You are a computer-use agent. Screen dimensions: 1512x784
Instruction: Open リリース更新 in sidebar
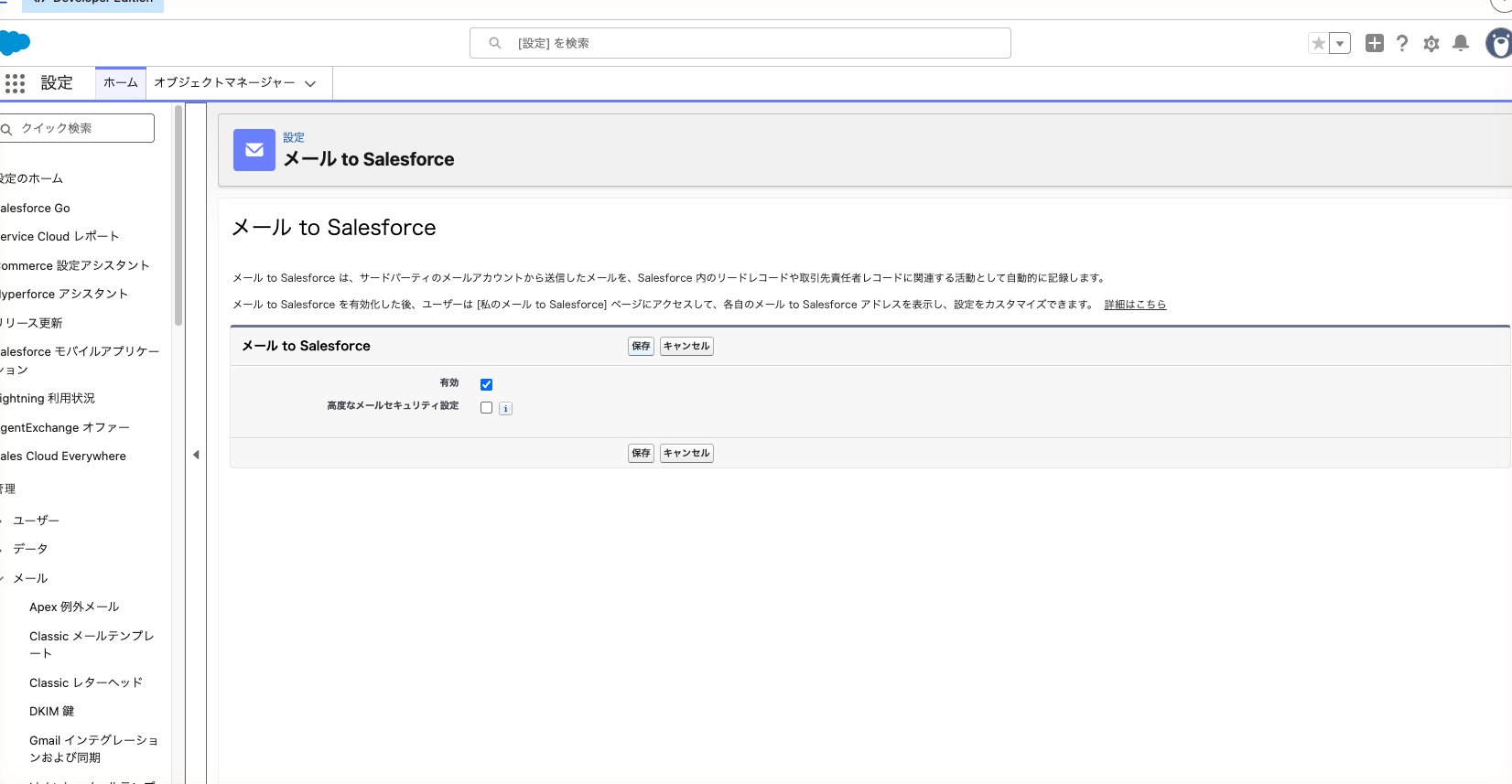click(x=31, y=323)
